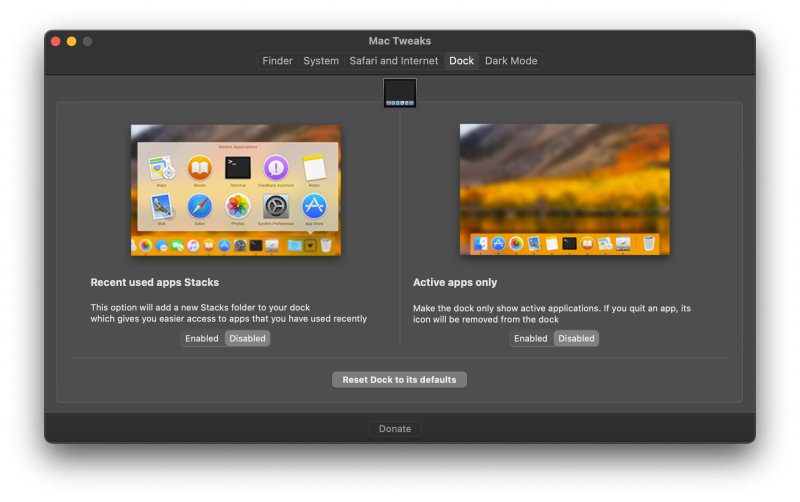Click the Recent used apps Stacks preview image
This screenshot has width=800, height=502.
click(236, 190)
